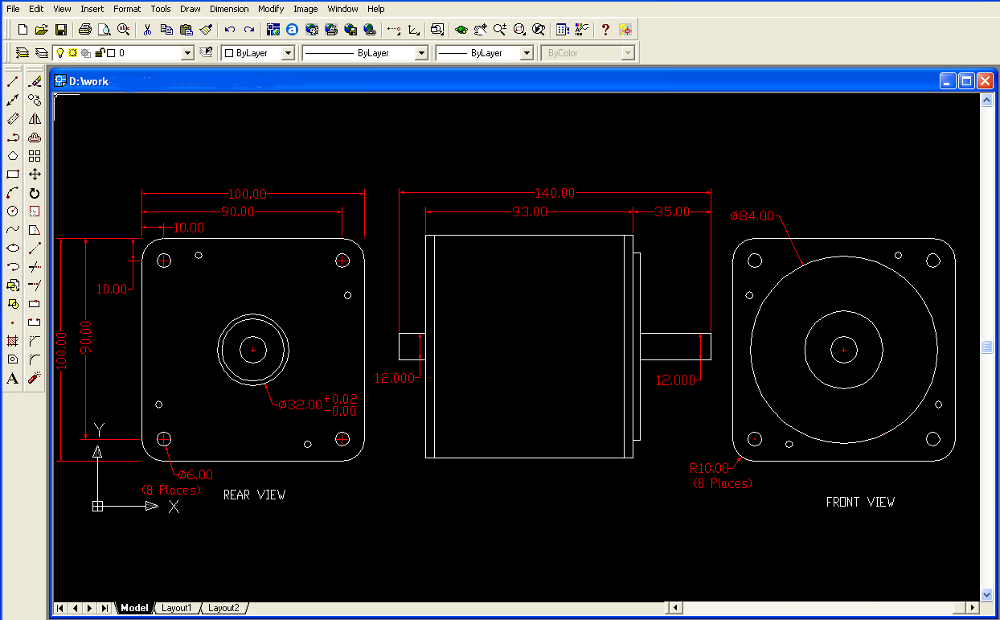The width and height of the screenshot is (1000, 620).
Task: Select the Multiline Text tool
Action: [13, 378]
